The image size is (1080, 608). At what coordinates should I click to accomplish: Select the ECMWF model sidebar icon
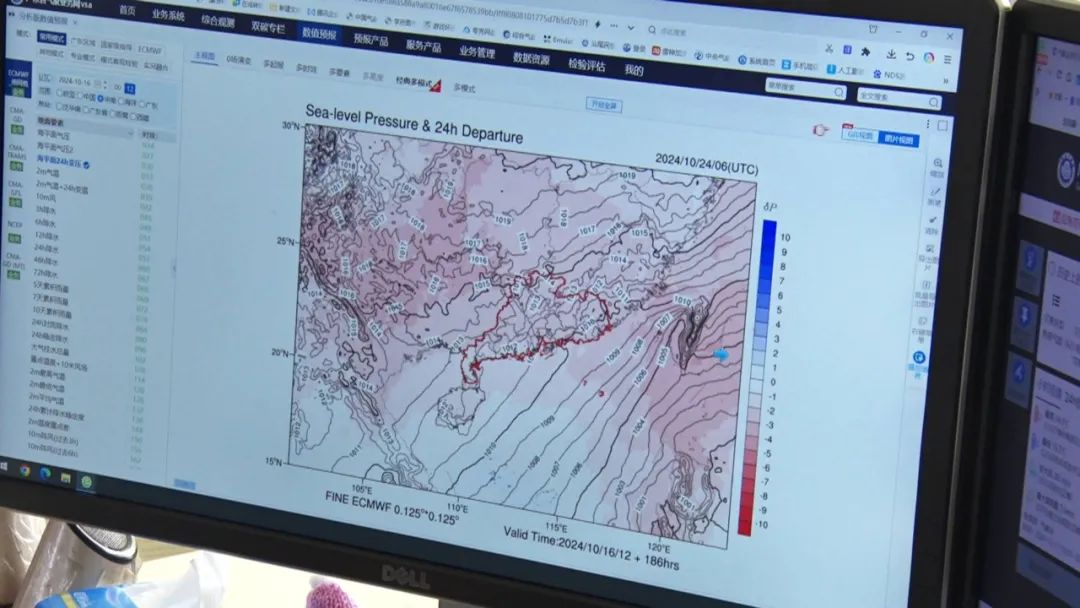click(x=19, y=78)
